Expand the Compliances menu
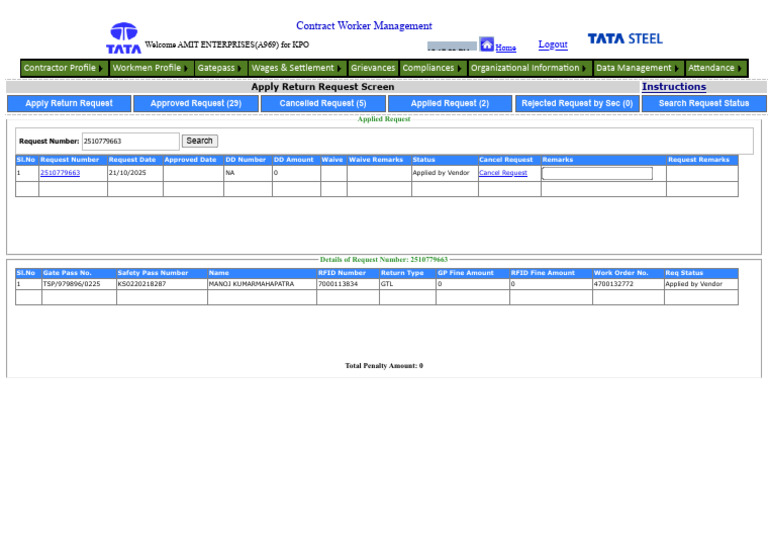Screen dimensions: 768x543 pyautogui.click(x=432, y=68)
